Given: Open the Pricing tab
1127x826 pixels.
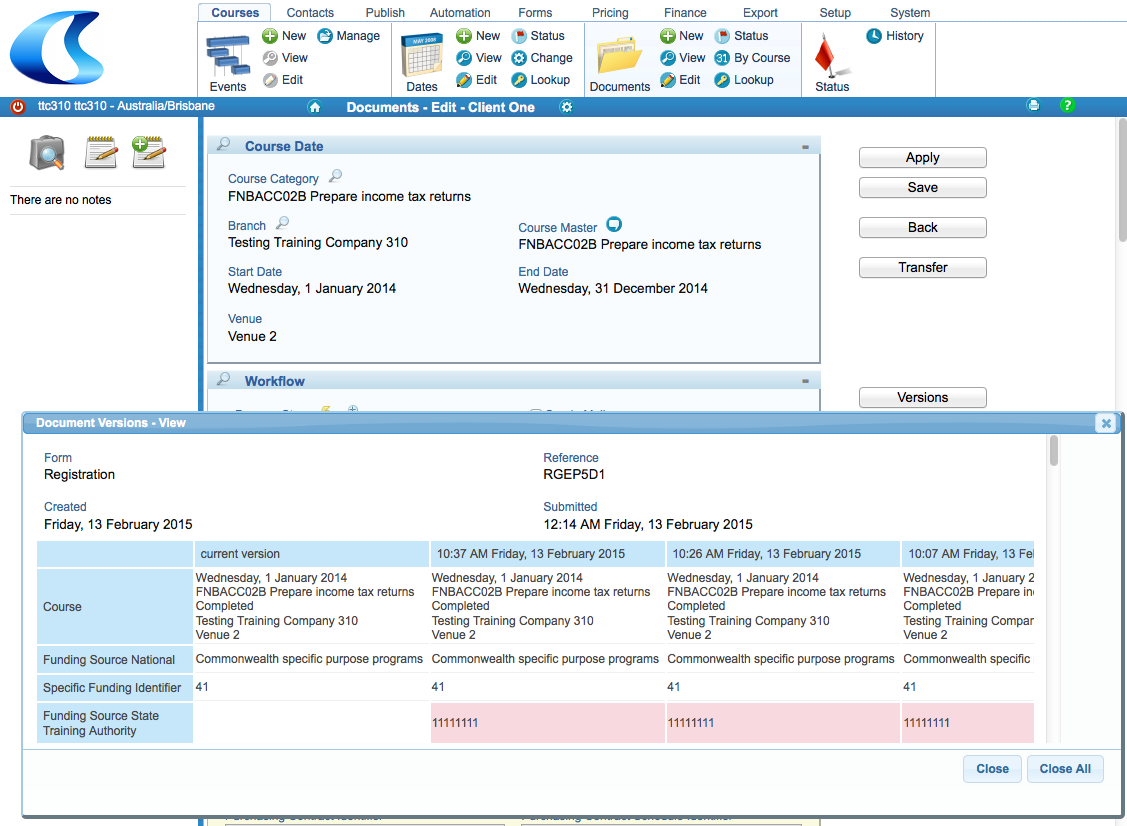Looking at the screenshot, I should click(x=610, y=13).
